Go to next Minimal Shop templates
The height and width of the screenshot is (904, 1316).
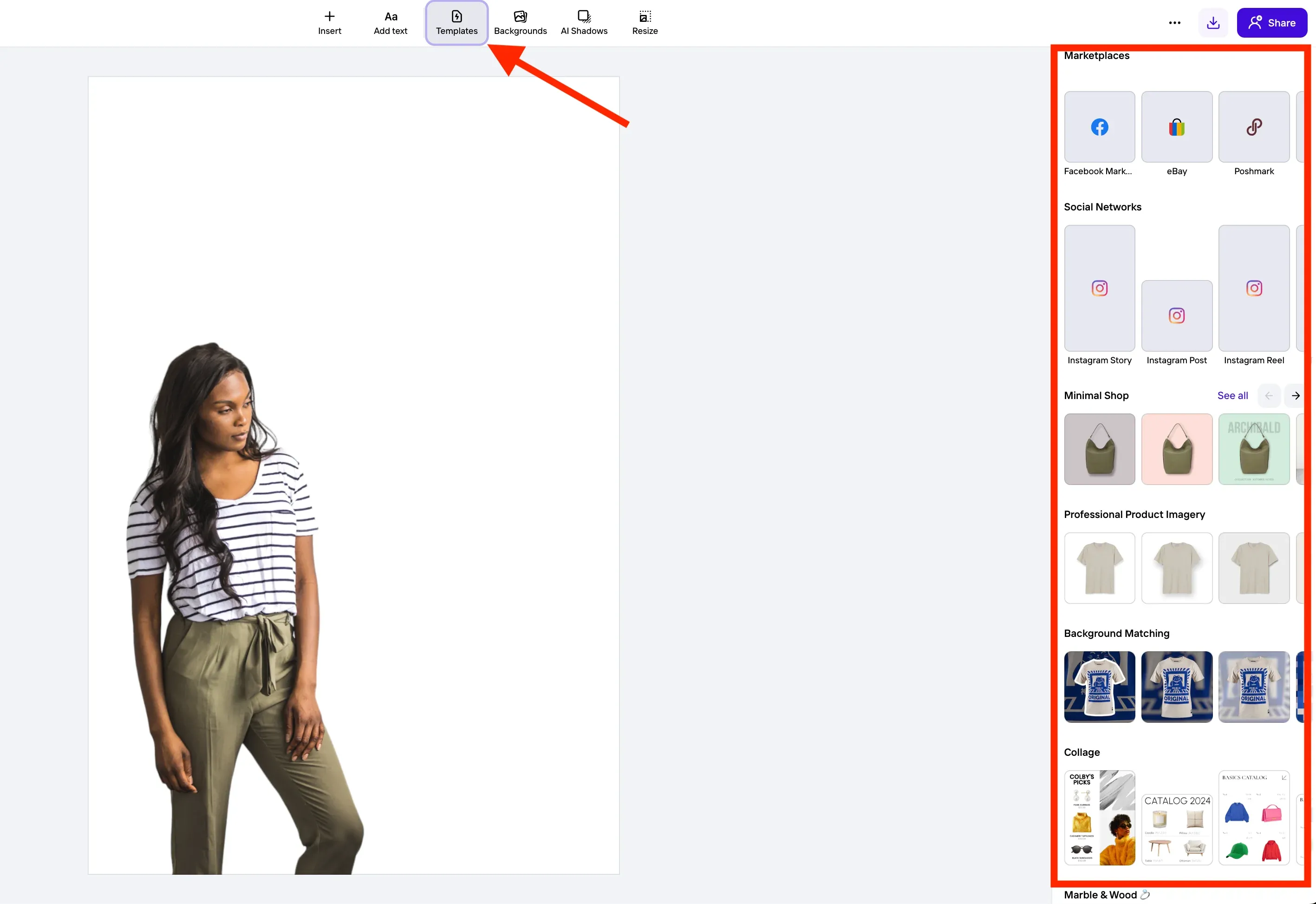[x=1295, y=395]
